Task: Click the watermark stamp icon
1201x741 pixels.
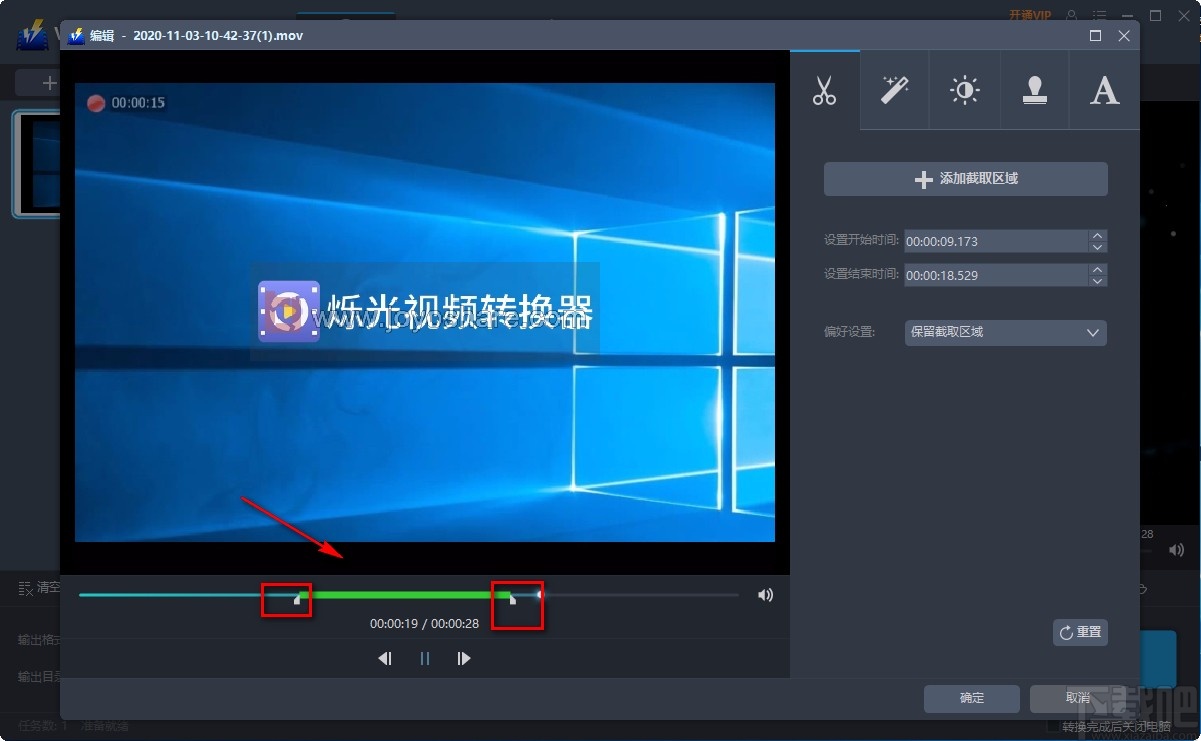Action: pos(1034,90)
